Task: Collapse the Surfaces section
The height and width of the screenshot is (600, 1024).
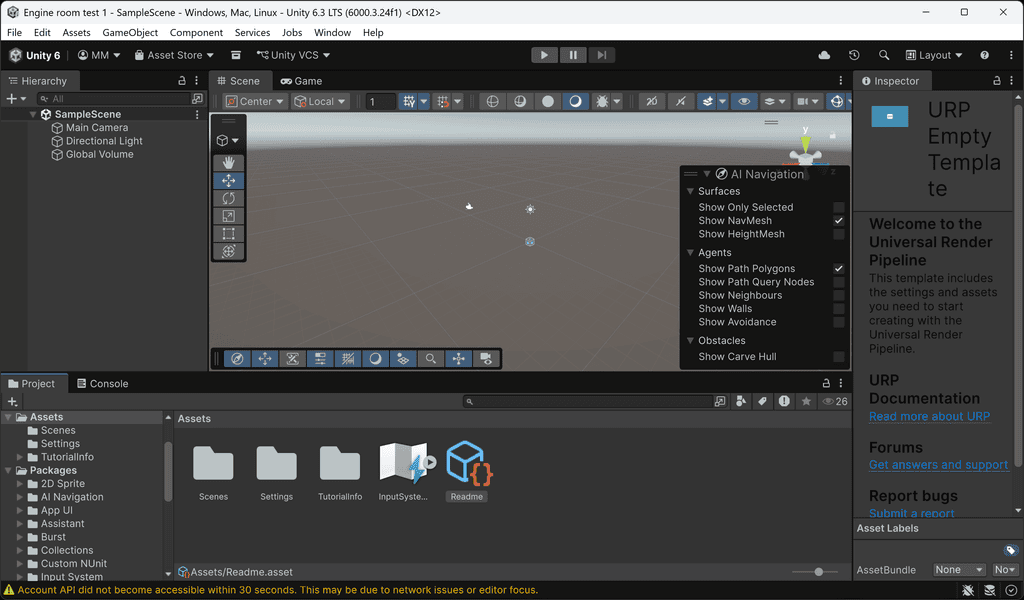Action: click(x=690, y=191)
